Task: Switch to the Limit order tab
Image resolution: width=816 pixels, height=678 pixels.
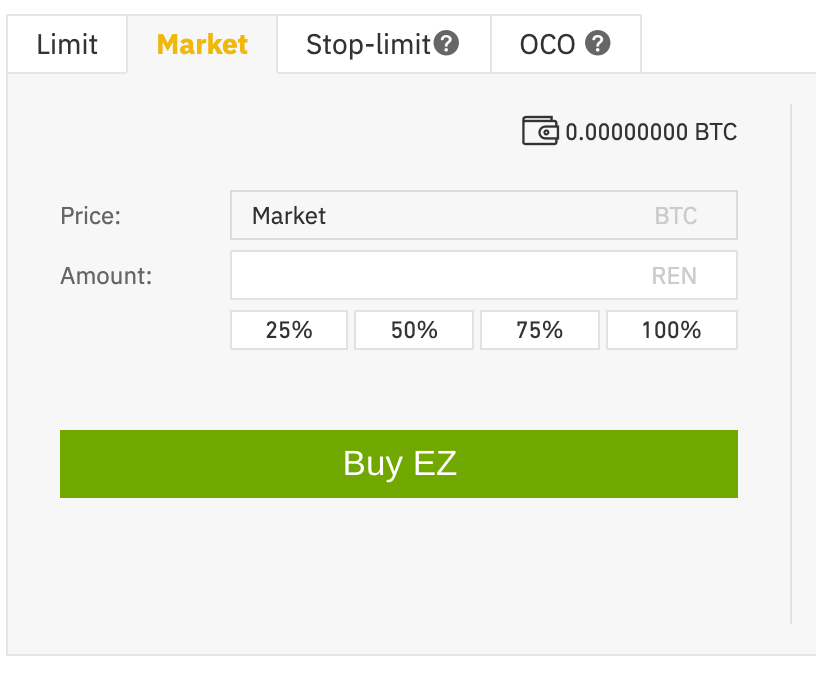Action: point(67,44)
